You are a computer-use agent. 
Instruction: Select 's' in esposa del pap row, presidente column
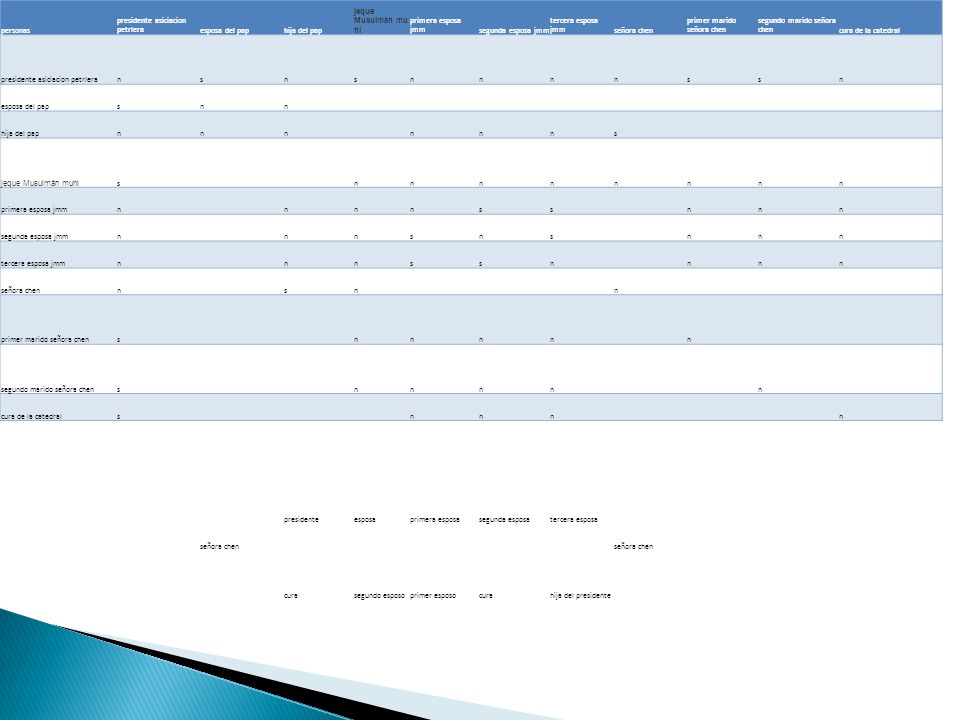coord(118,107)
